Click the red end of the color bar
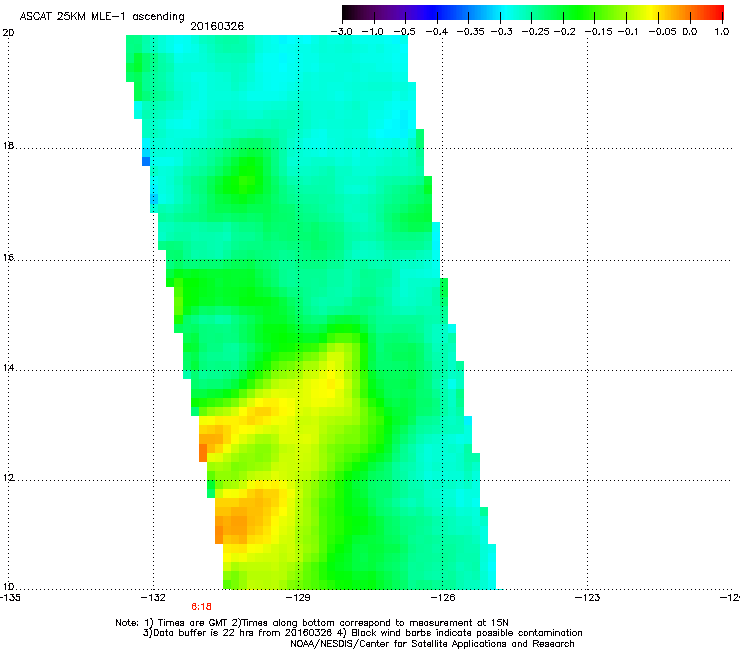This screenshot has width=740, height=650. click(716, 13)
